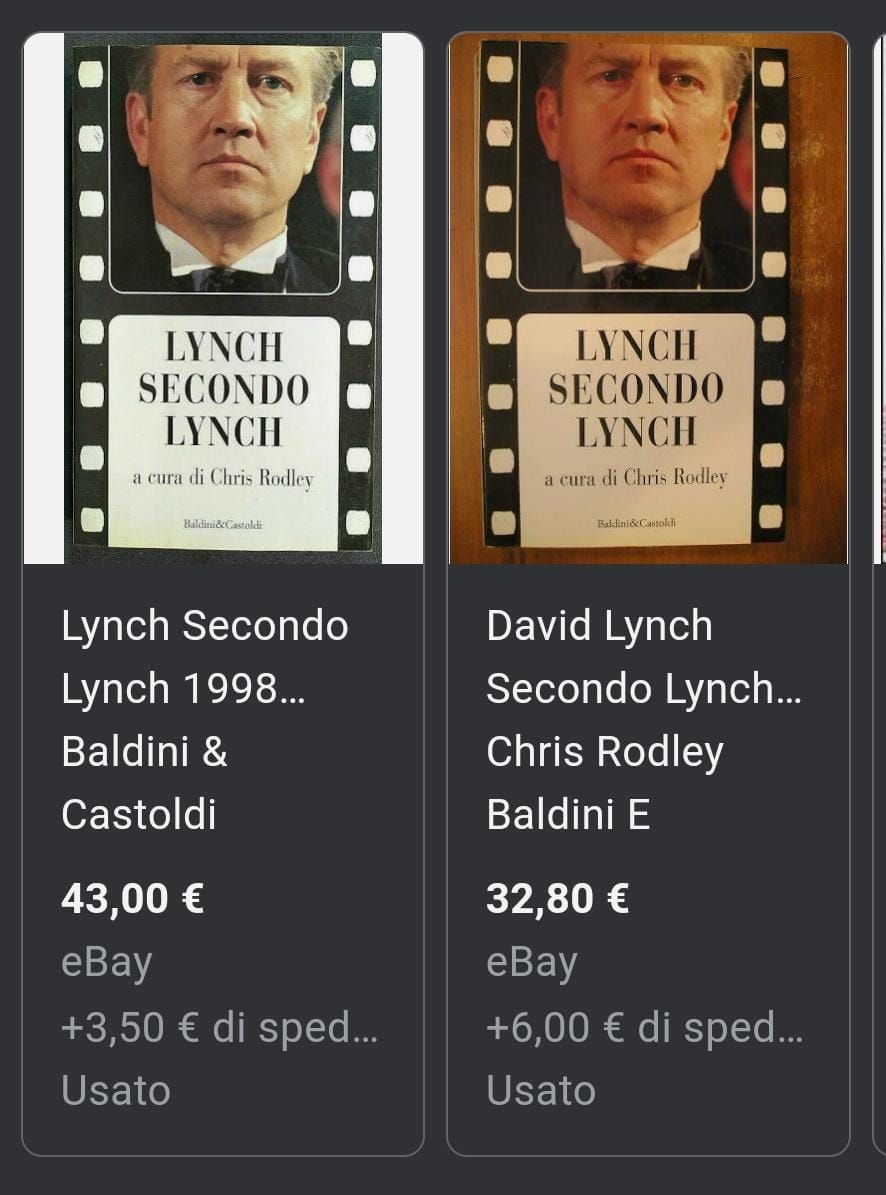886x1195 pixels.
Task: Tap the Lynch Secondo Lynch title on left cover
Action: (x=224, y=389)
